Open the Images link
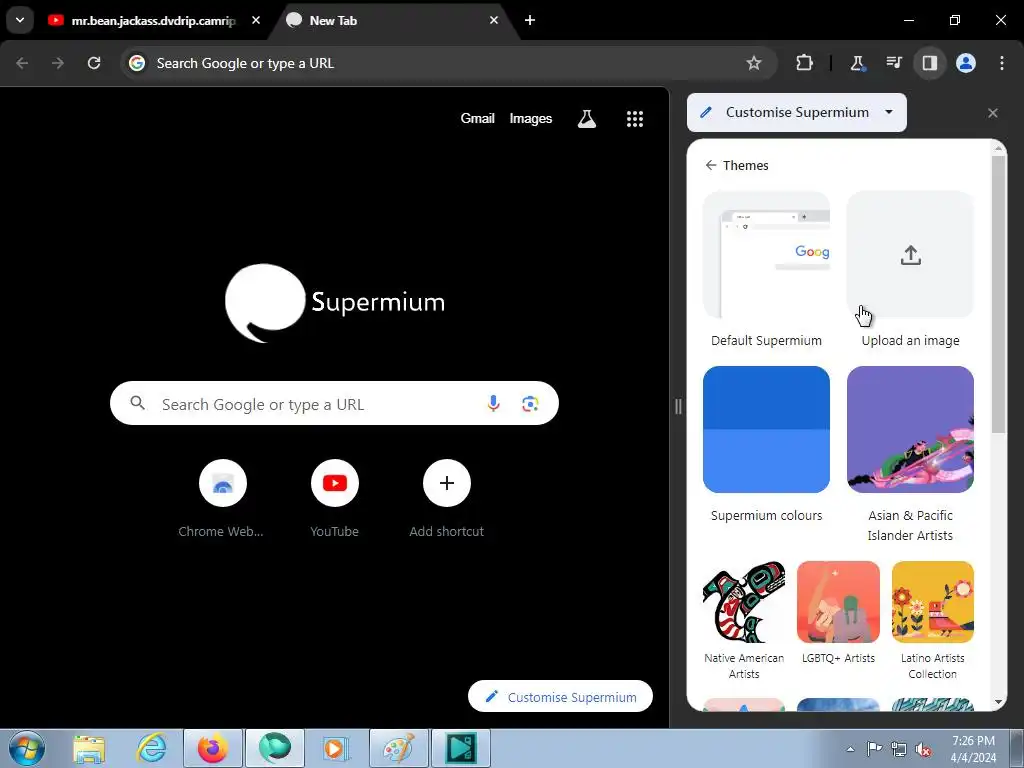The height and width of the screenshot is (768, 1024). point(530,118)
